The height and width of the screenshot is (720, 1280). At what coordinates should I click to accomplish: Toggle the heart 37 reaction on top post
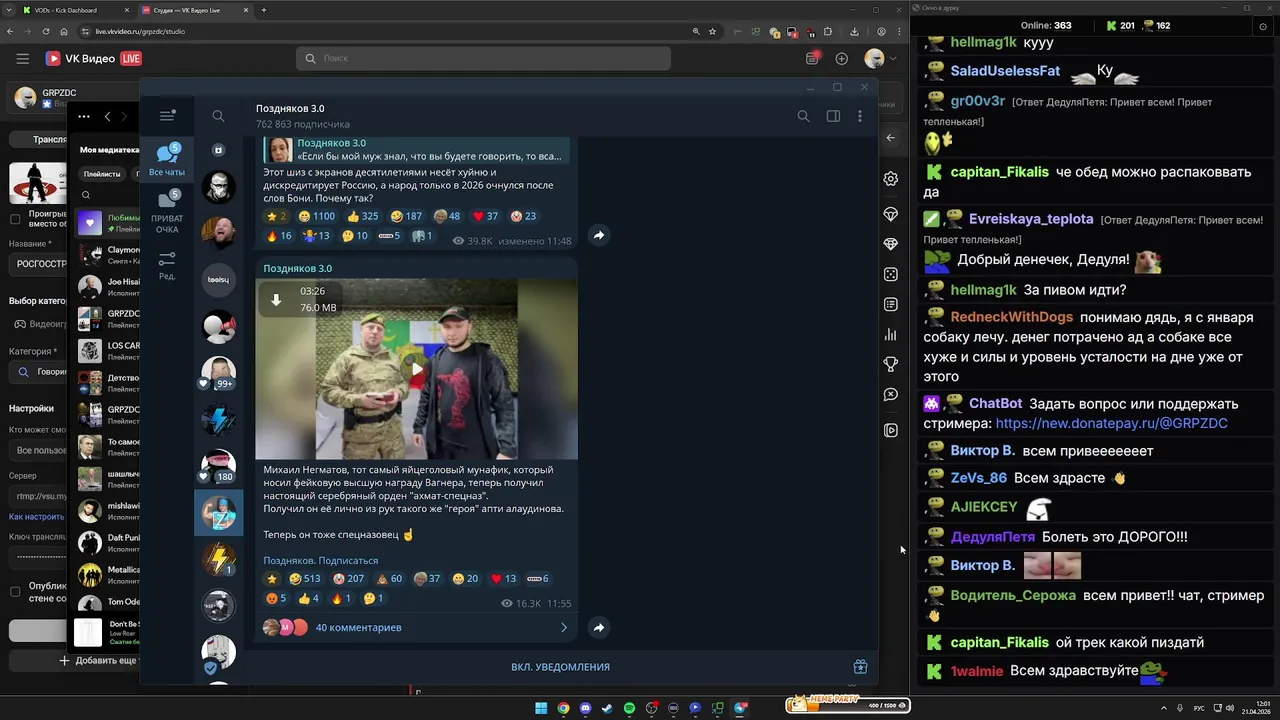tap(485, 216)
